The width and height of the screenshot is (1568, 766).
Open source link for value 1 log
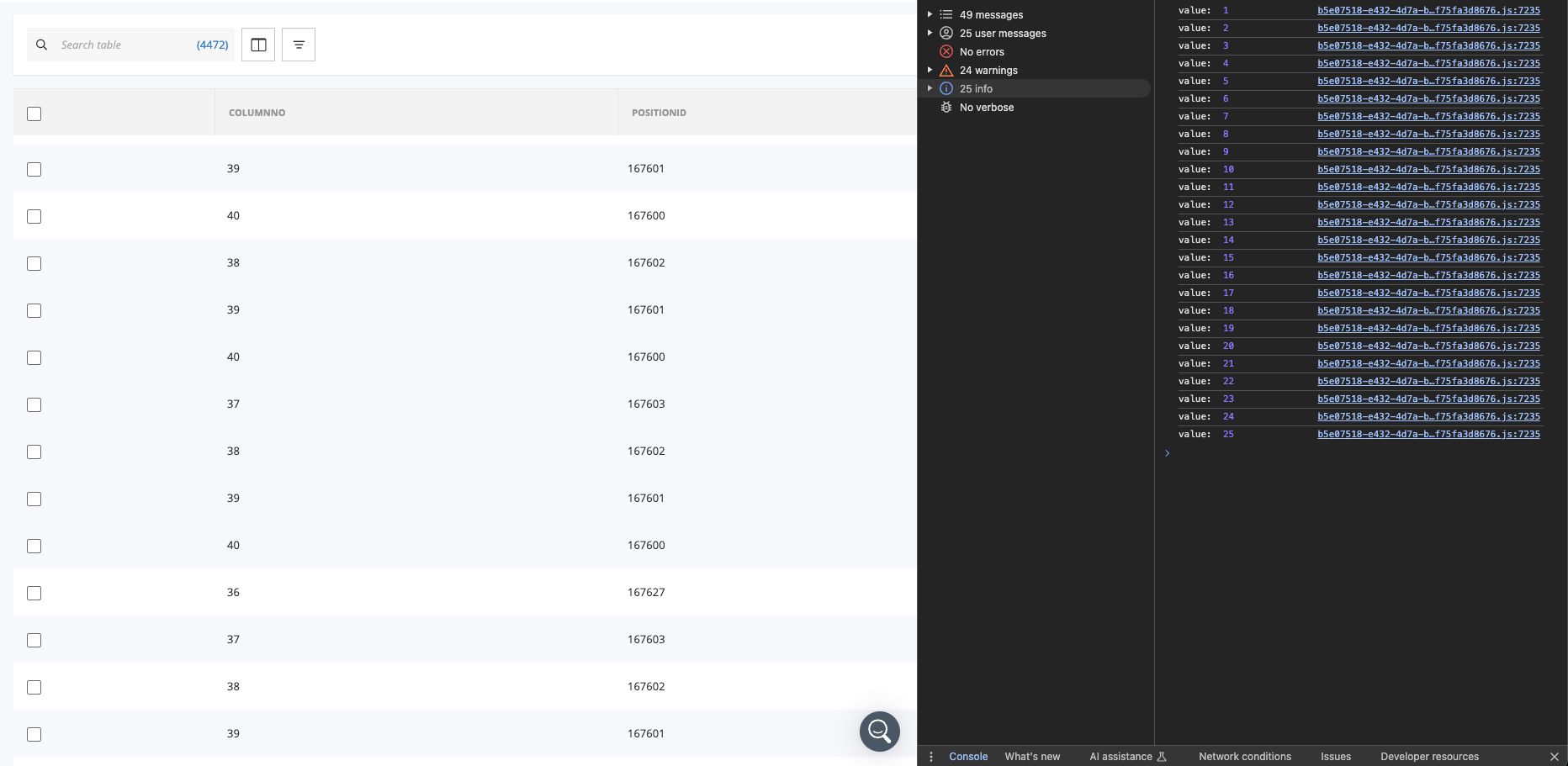pyautogui.click(x=1428, y=11)
